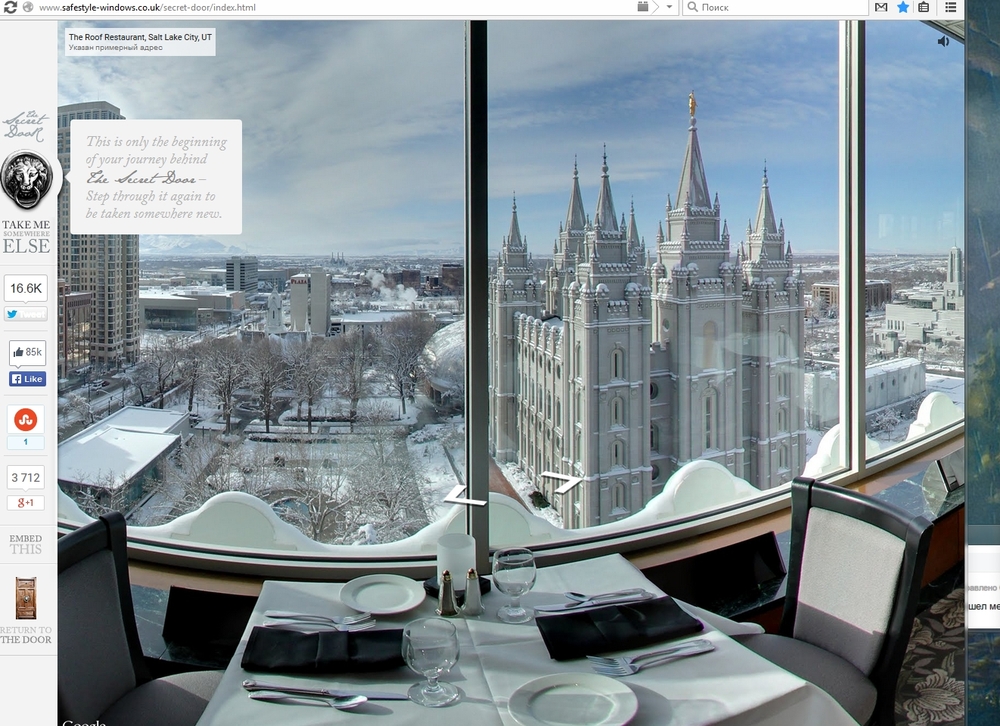Image resolution: width=1000 pixels, height=726 pixels.
Task: Open the browser hamburger menu
Action: [951, 7]
